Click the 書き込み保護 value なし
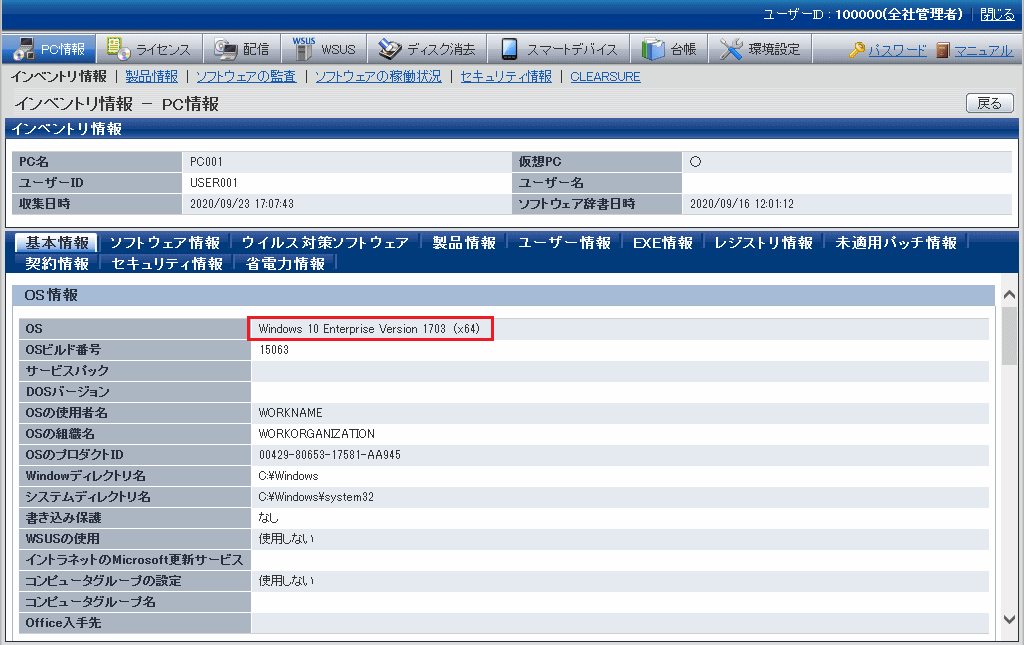Image resolution: width=1024 pixels, height=645 pixels. (268, 518)
